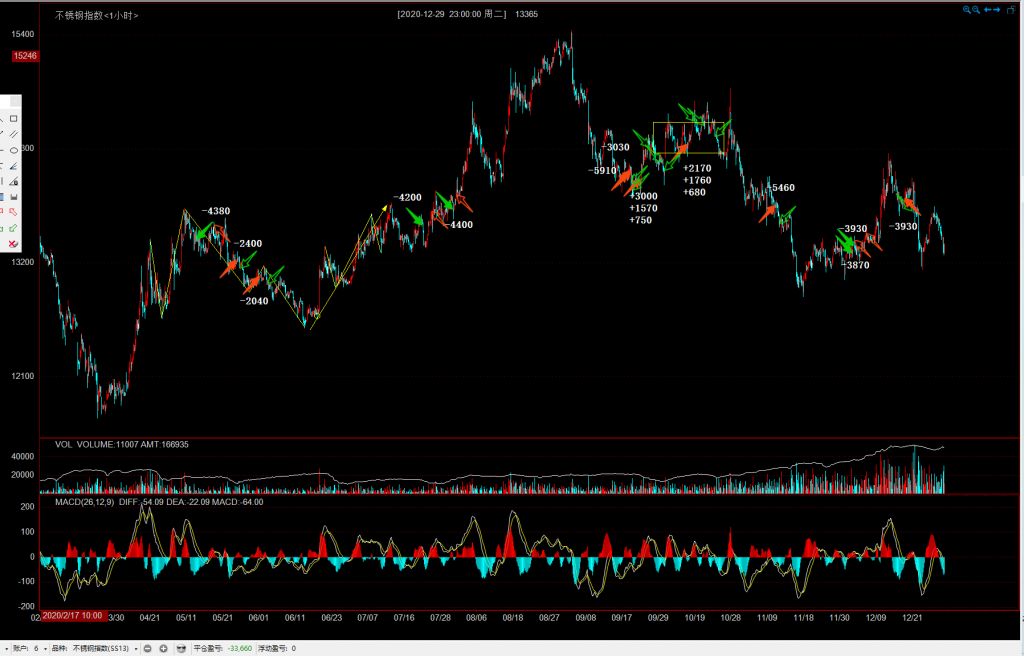This screenshot has height=656, width=1024.
Task: Zoom out the chart with magnifier minus
Action: click(x=976, y=9)
